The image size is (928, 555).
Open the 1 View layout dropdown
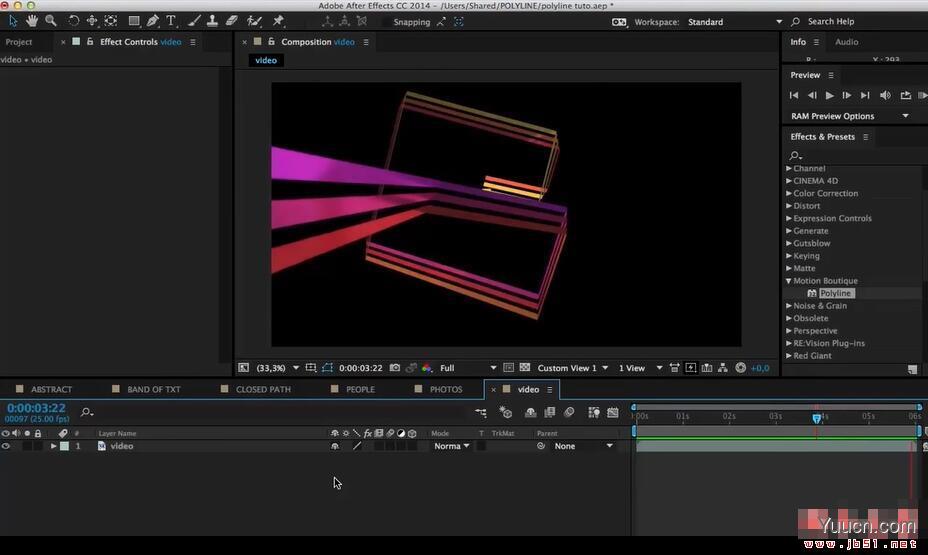click(x=640, y=368)
